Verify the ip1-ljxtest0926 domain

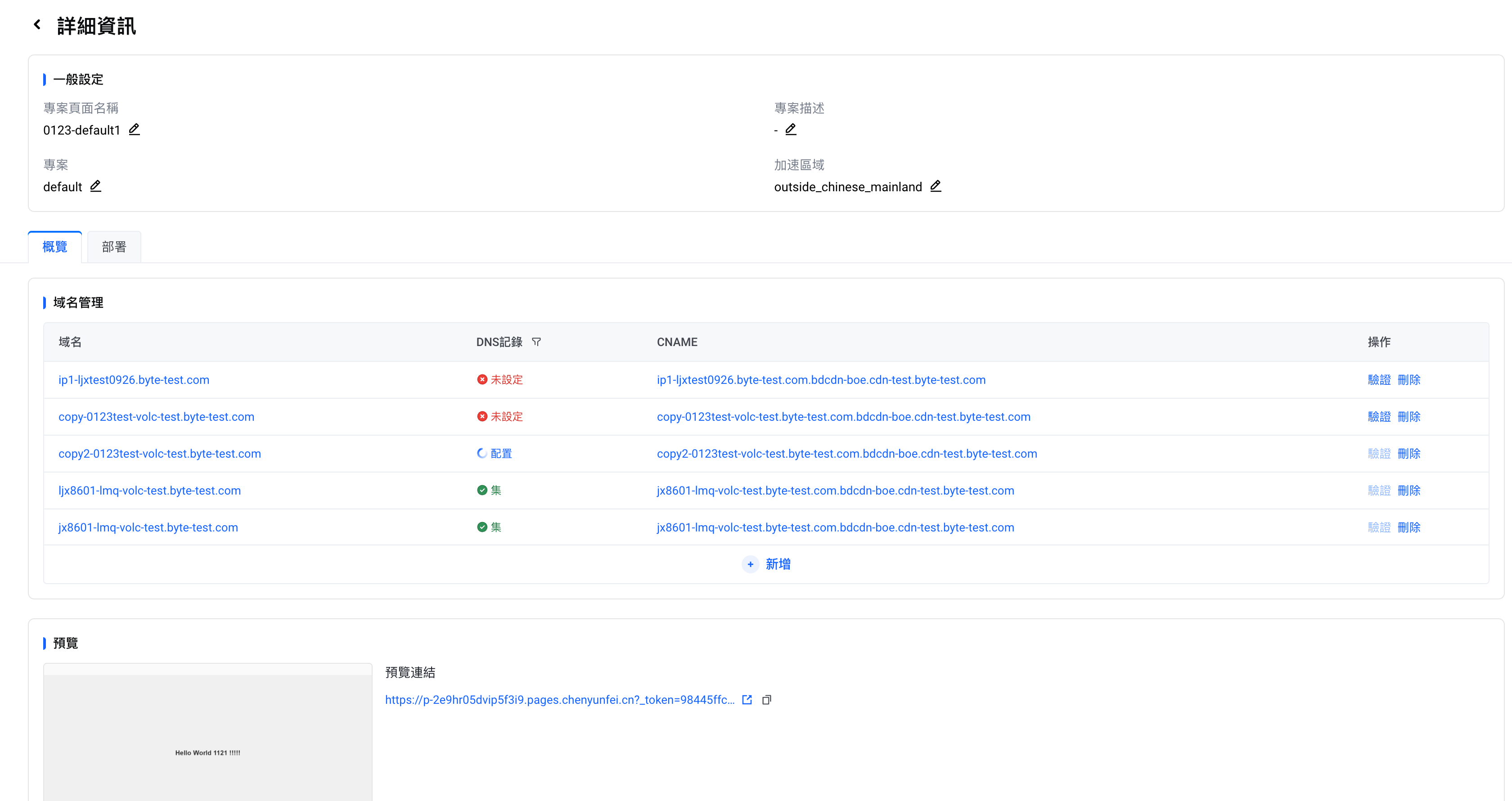(1379, 380)
